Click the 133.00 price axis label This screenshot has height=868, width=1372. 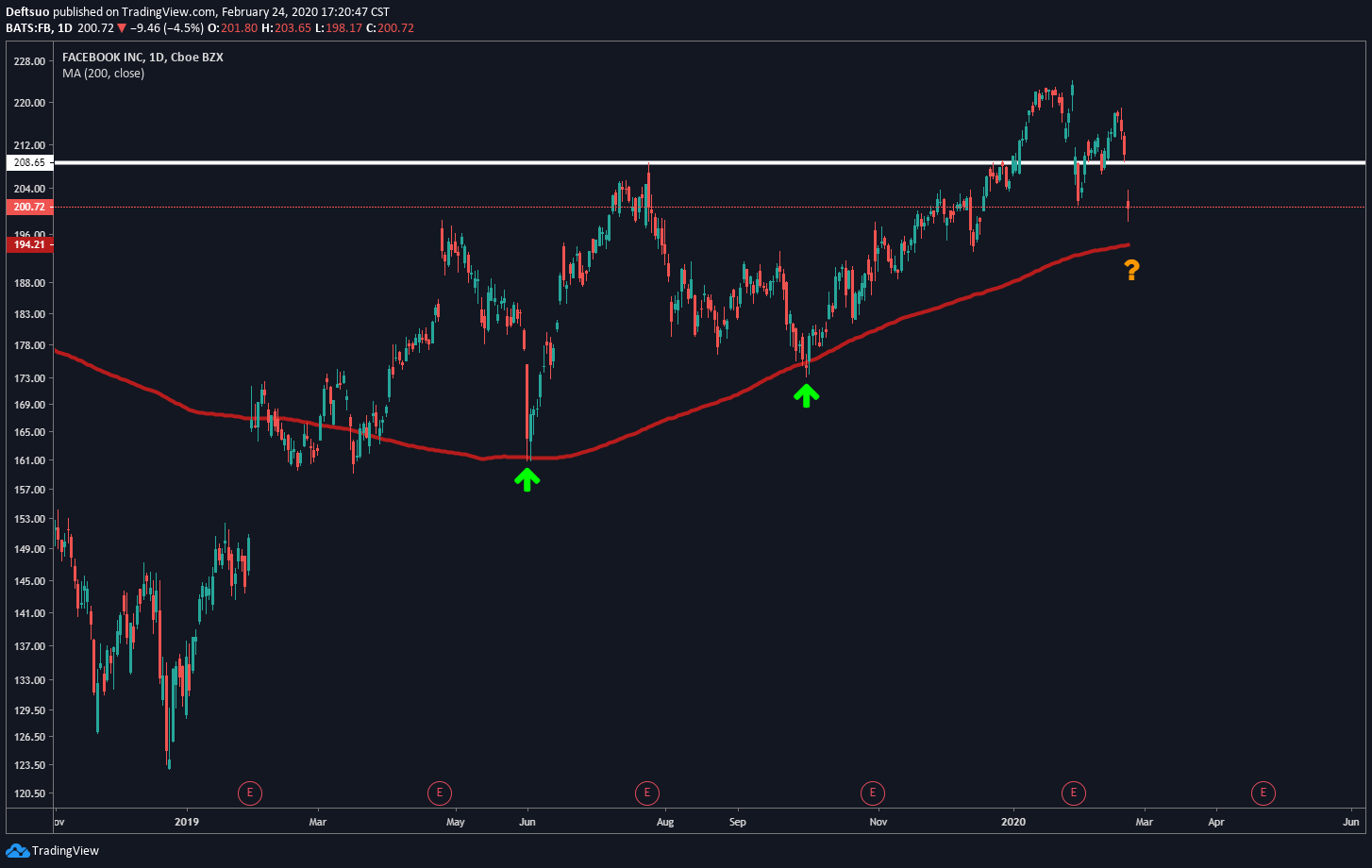[x=29, y=680]
